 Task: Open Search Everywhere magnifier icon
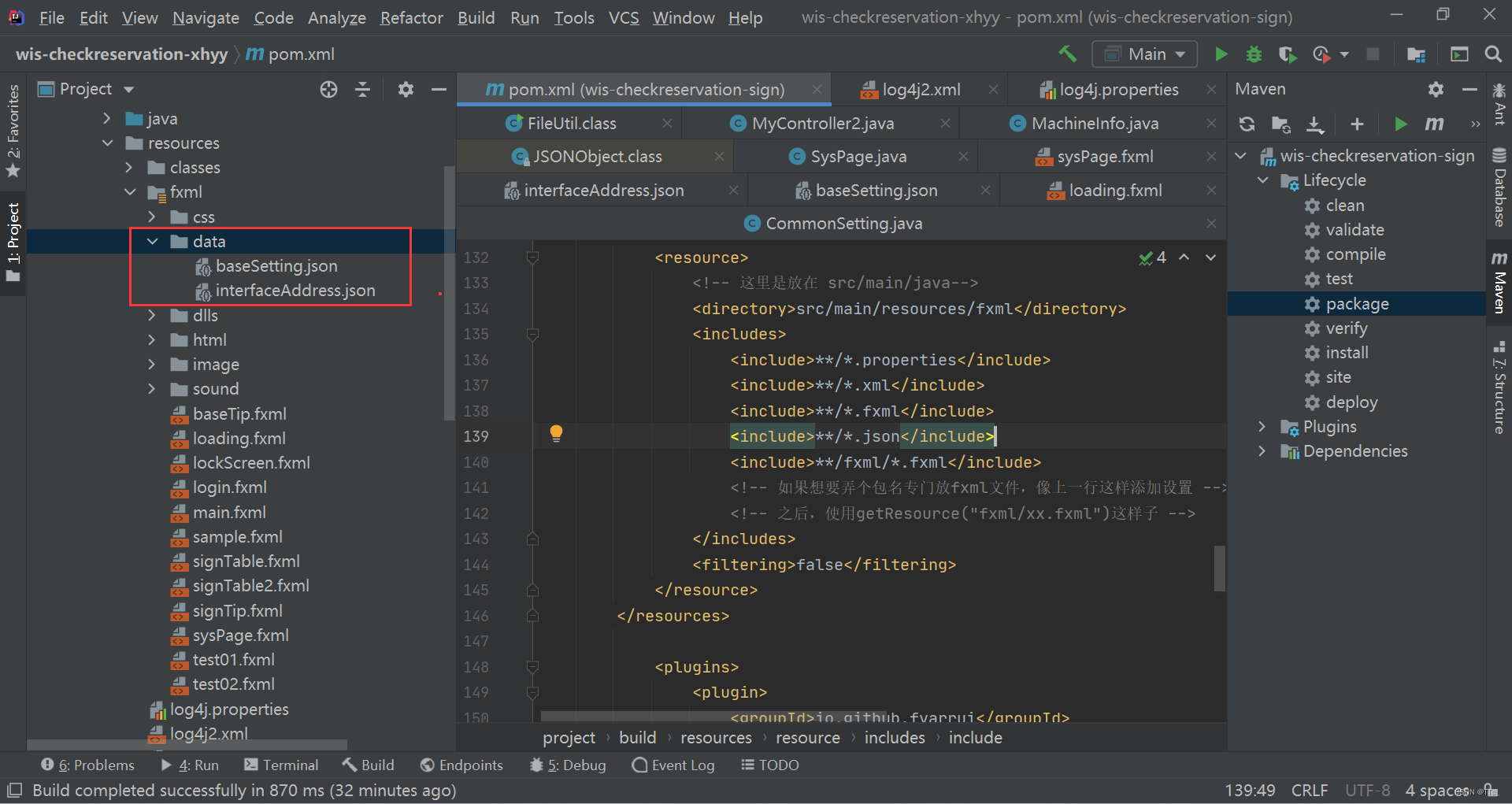pyautogui.click(x=1494, y=54)
